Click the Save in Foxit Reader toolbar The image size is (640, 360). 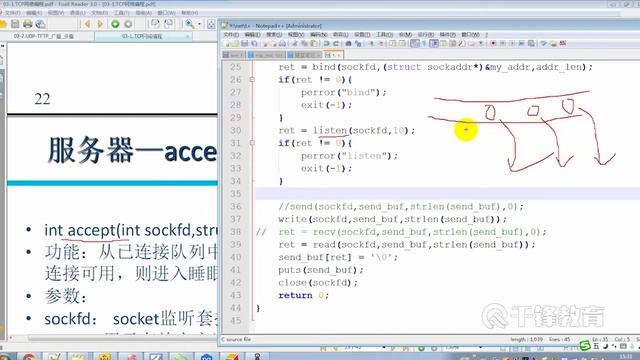(15, 24)
